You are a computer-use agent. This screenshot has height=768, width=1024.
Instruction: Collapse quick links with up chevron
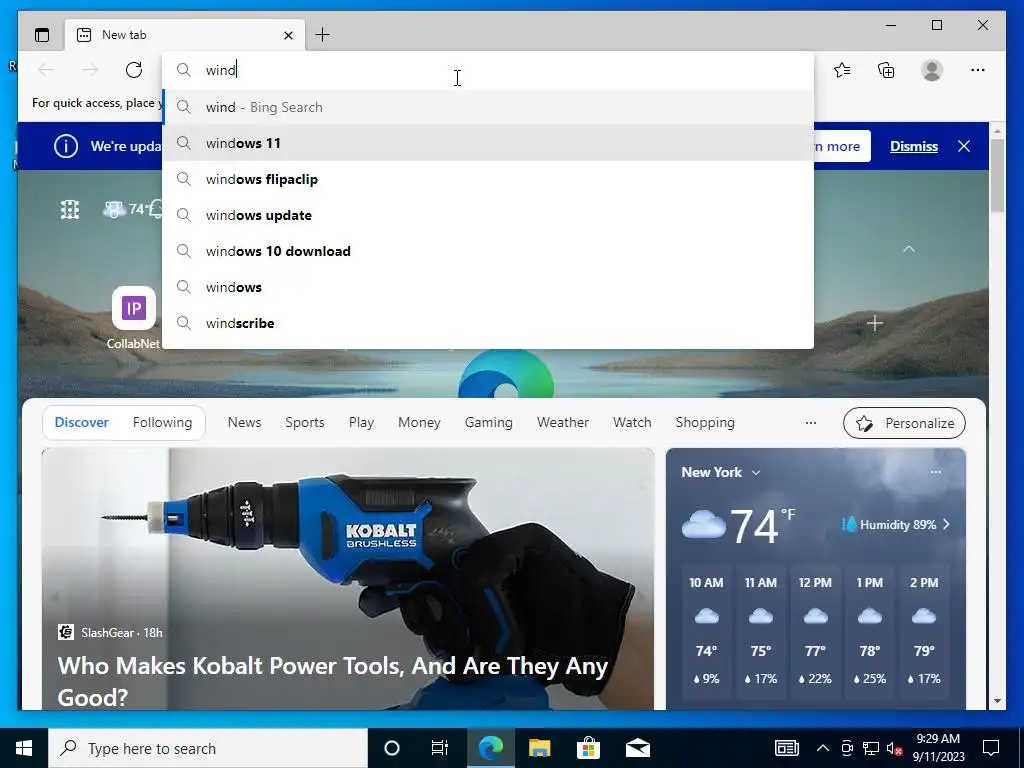908,249
